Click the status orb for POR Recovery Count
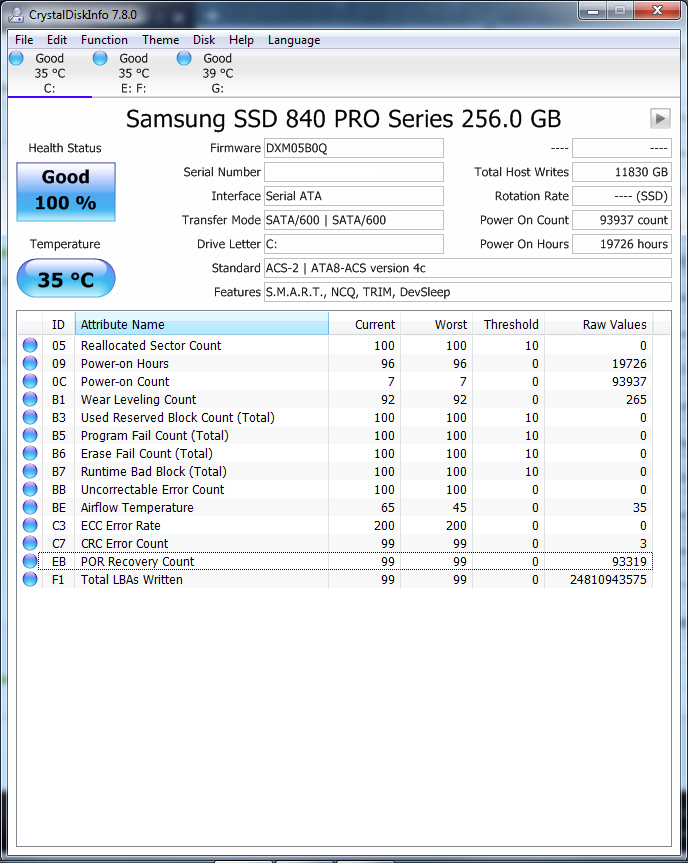This screenshot has height=863, width=688. click(x=30, y=561)
